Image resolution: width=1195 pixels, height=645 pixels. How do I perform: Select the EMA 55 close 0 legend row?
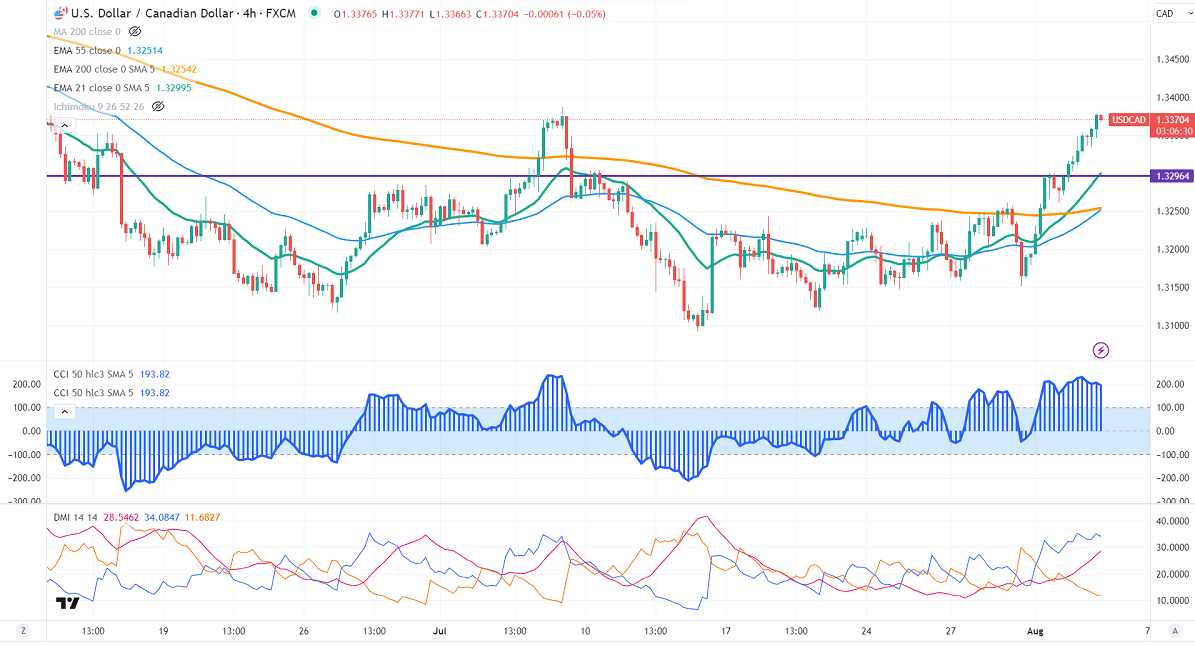(x=108, y=50)
